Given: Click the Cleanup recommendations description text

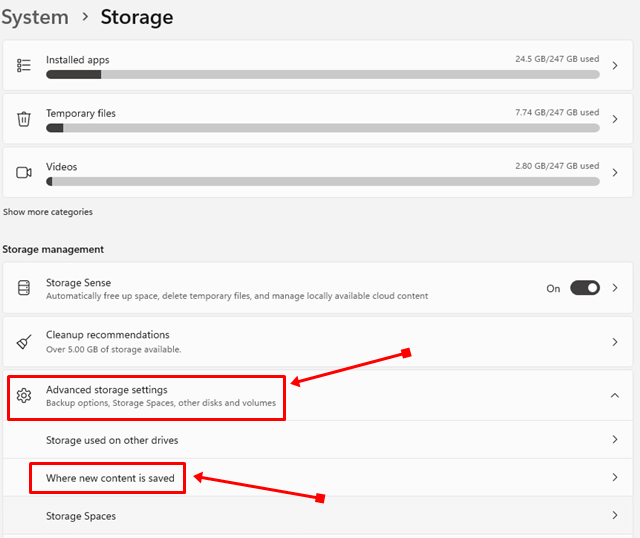Looking at the screenshot, I should 113,349.
